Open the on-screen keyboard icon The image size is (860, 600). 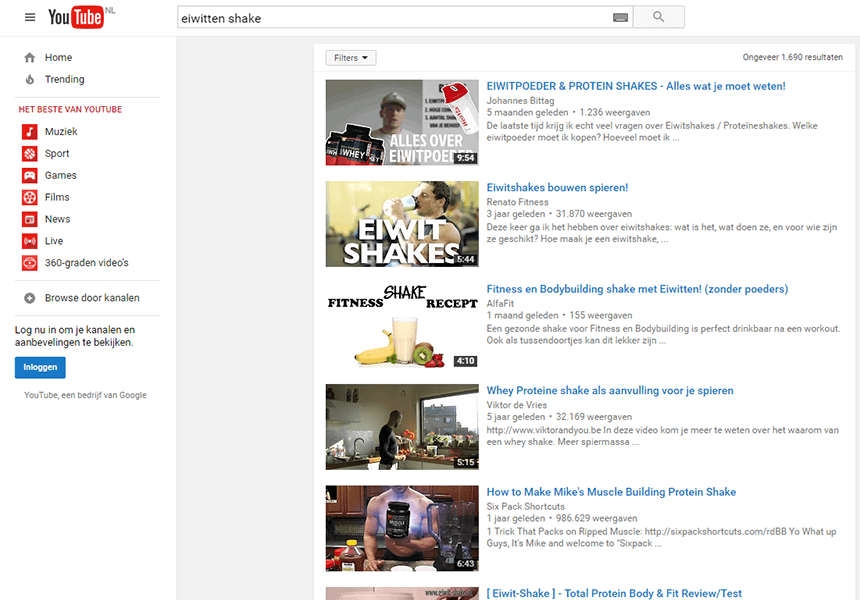pyautogui.click(x=620, y=17)
